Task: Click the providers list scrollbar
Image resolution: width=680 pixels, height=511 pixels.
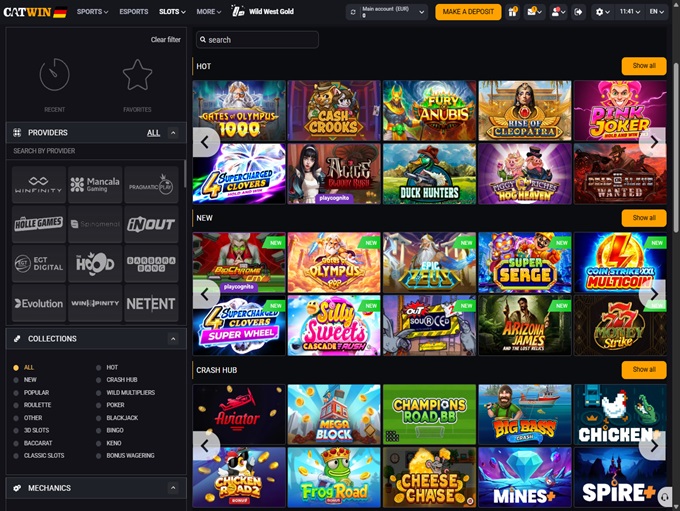Action: (185, 174)
